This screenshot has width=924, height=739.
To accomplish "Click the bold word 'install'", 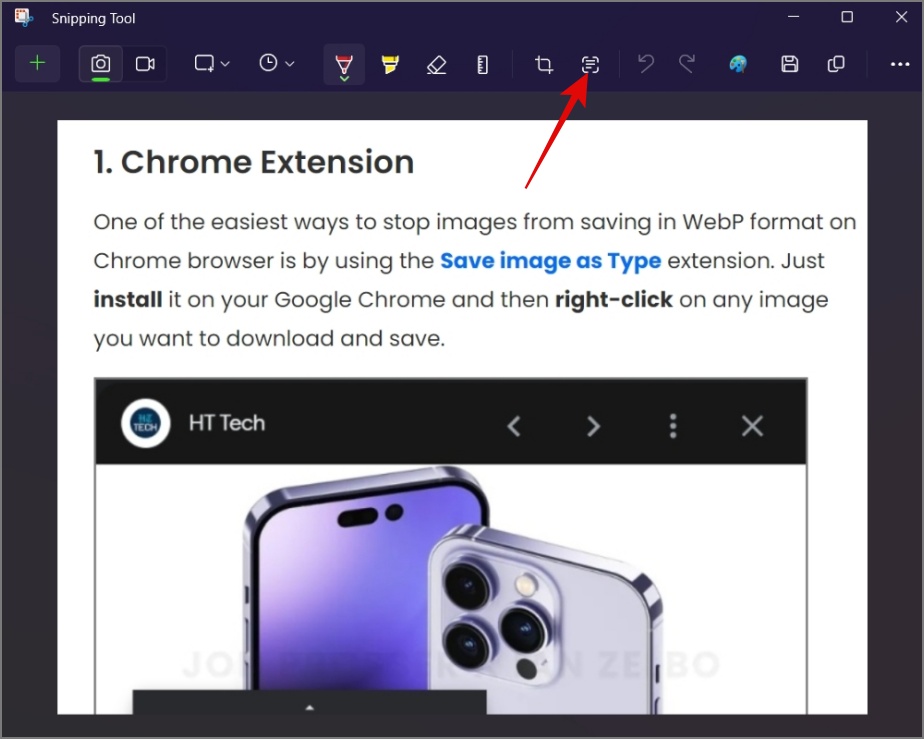I will pos(128,299).
